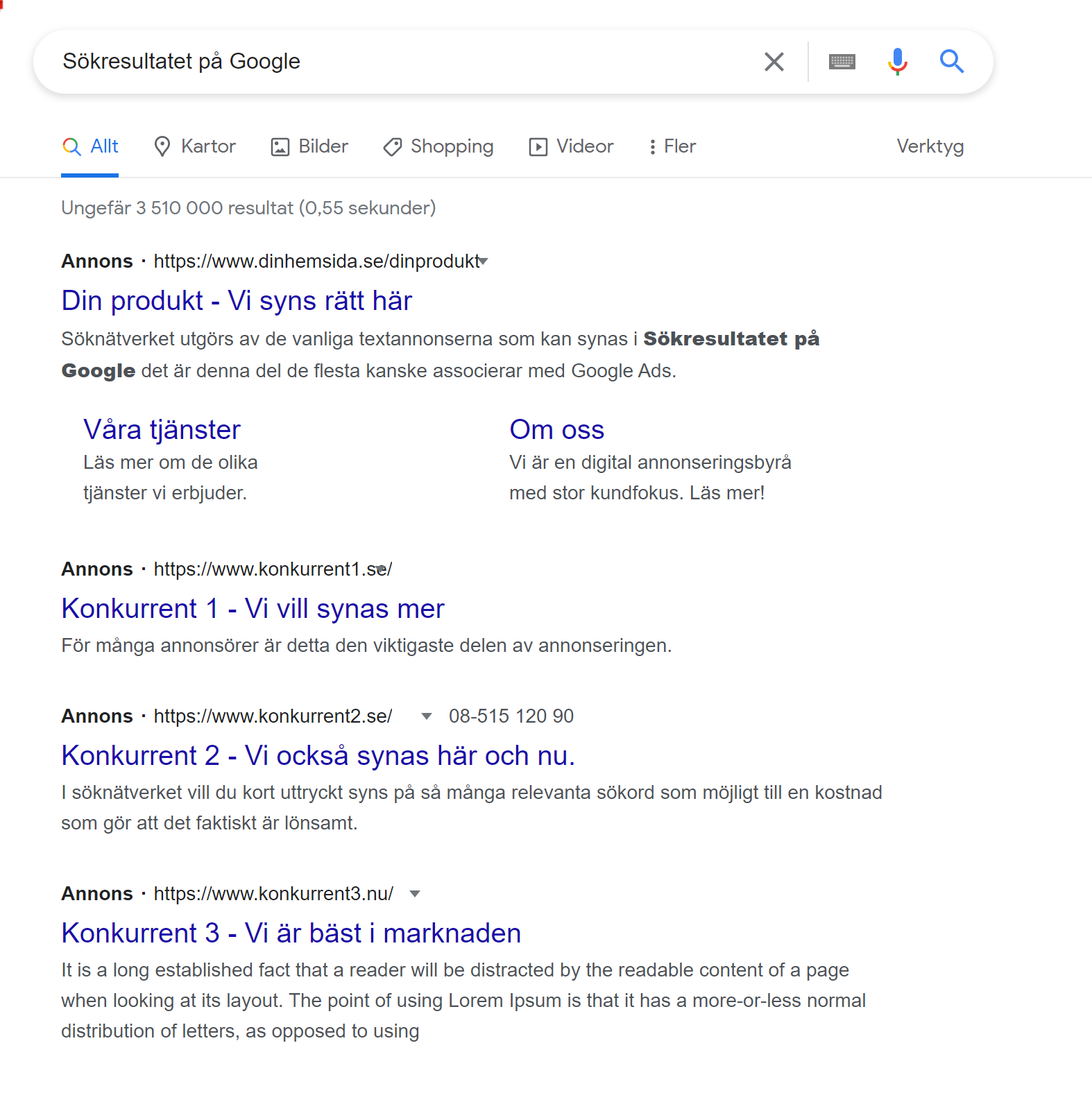Click the 'I söknätverket vill du kort' description

[x=472, y=808]
